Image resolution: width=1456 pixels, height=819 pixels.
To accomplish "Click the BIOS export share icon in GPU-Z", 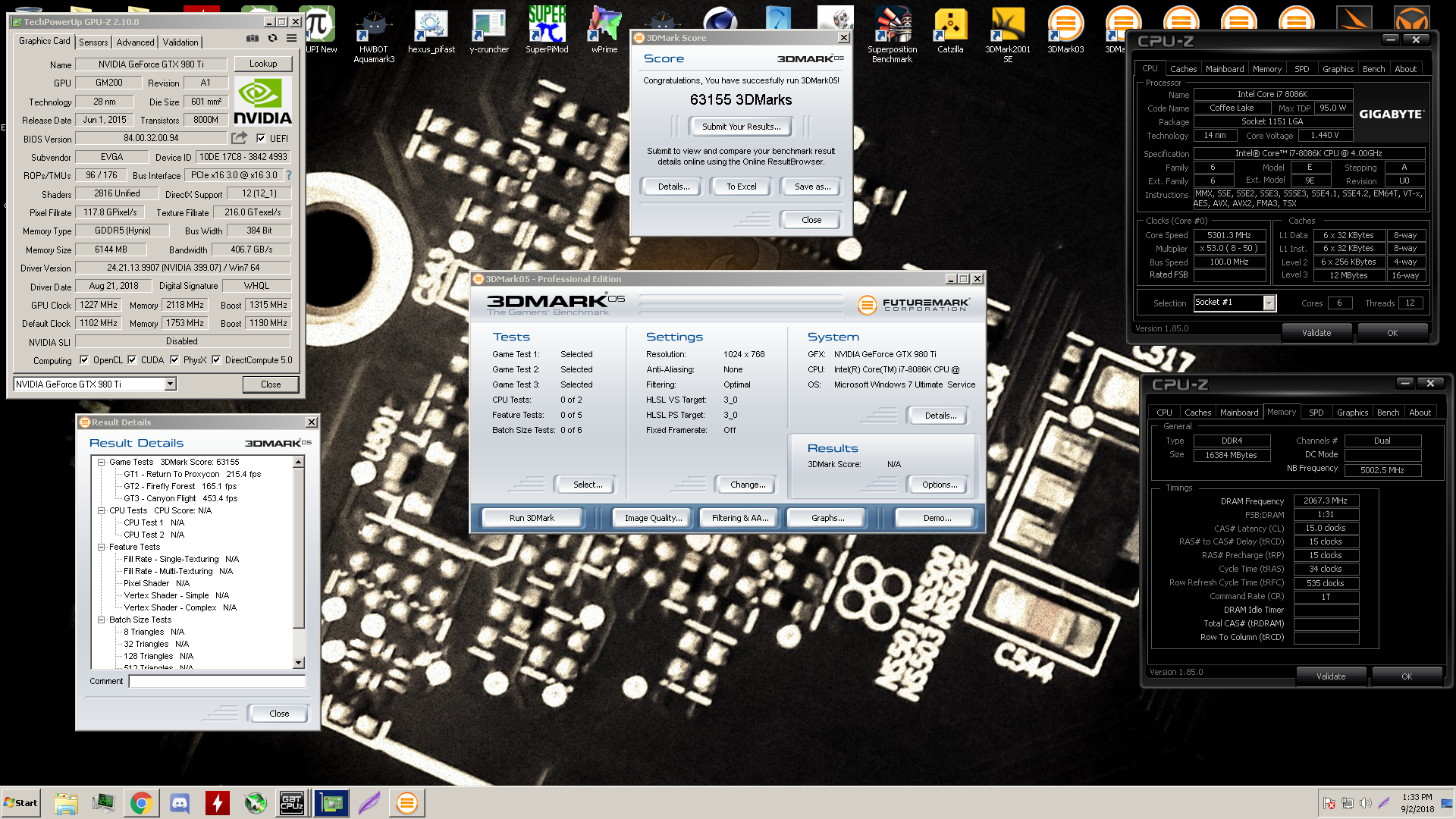I will (240, 138).
